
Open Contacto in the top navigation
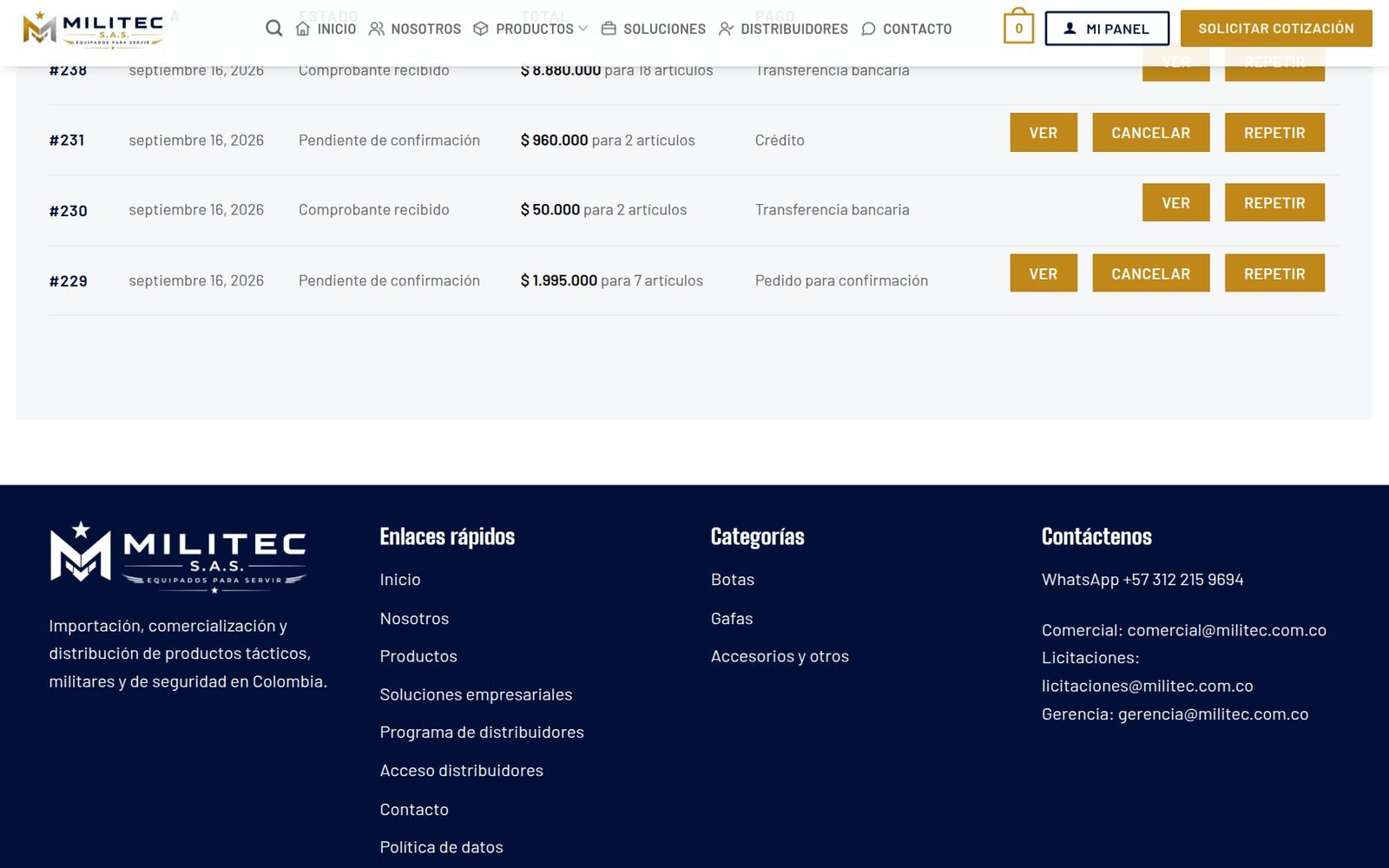point(906,29)
